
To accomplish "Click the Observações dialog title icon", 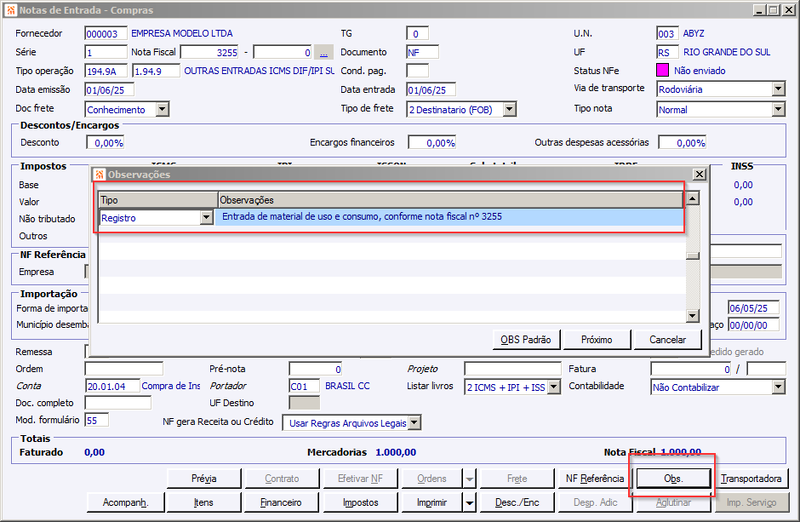I will pyautogui.click(x=99, y=175).
